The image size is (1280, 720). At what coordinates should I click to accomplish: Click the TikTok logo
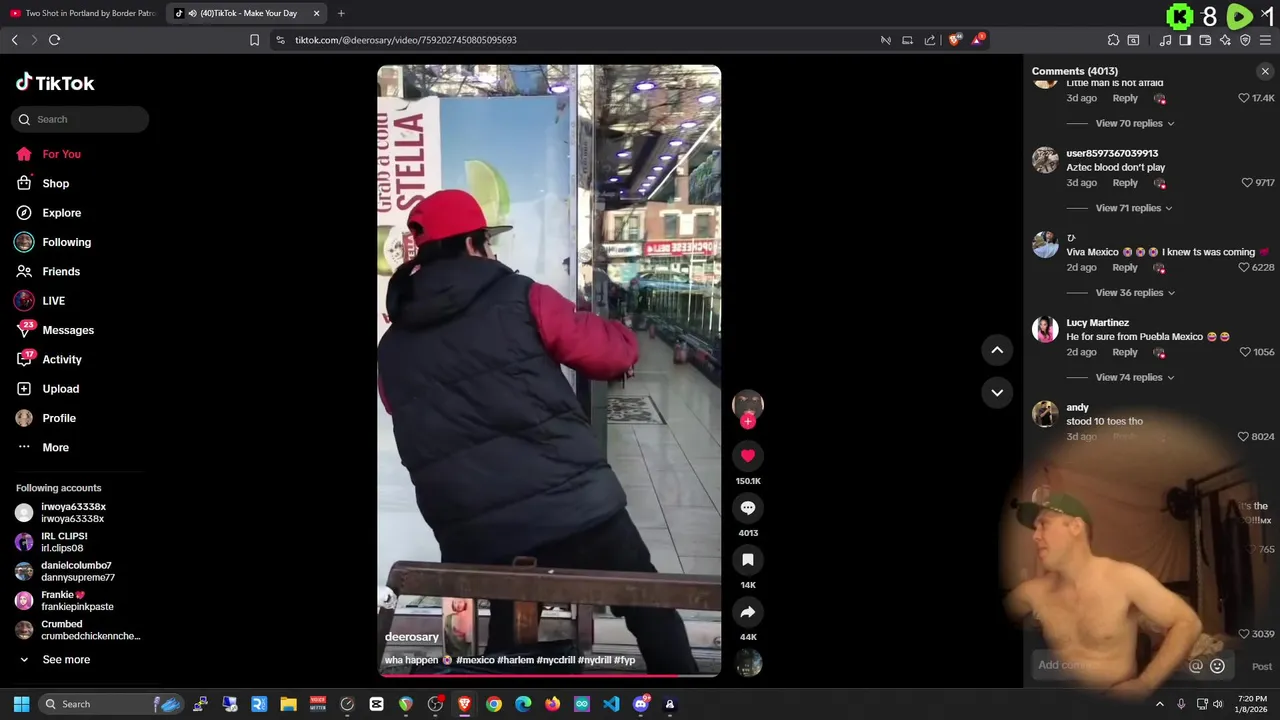coord(55,83)
